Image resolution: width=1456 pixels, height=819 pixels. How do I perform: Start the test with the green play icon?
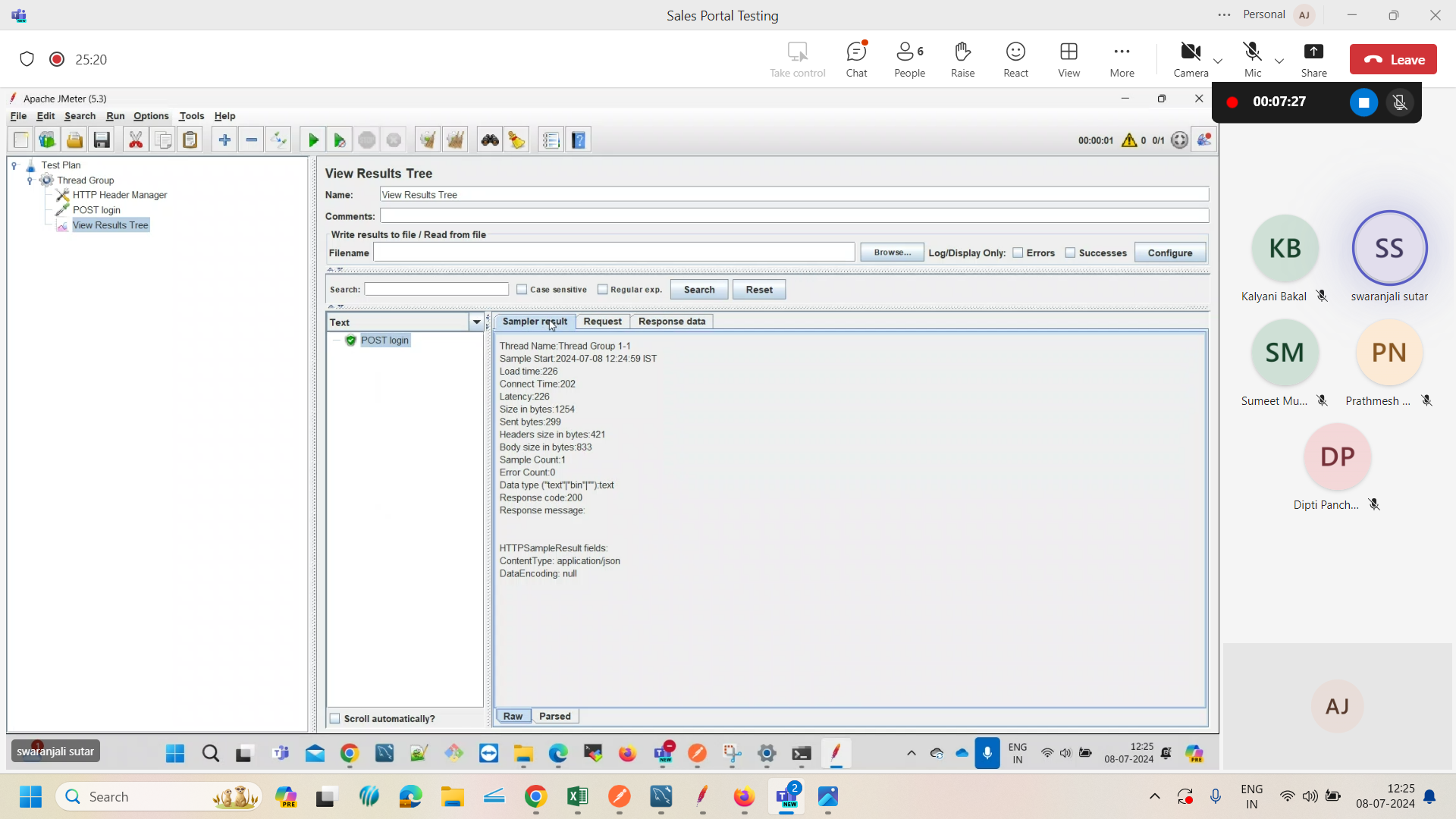click(312, 140)
